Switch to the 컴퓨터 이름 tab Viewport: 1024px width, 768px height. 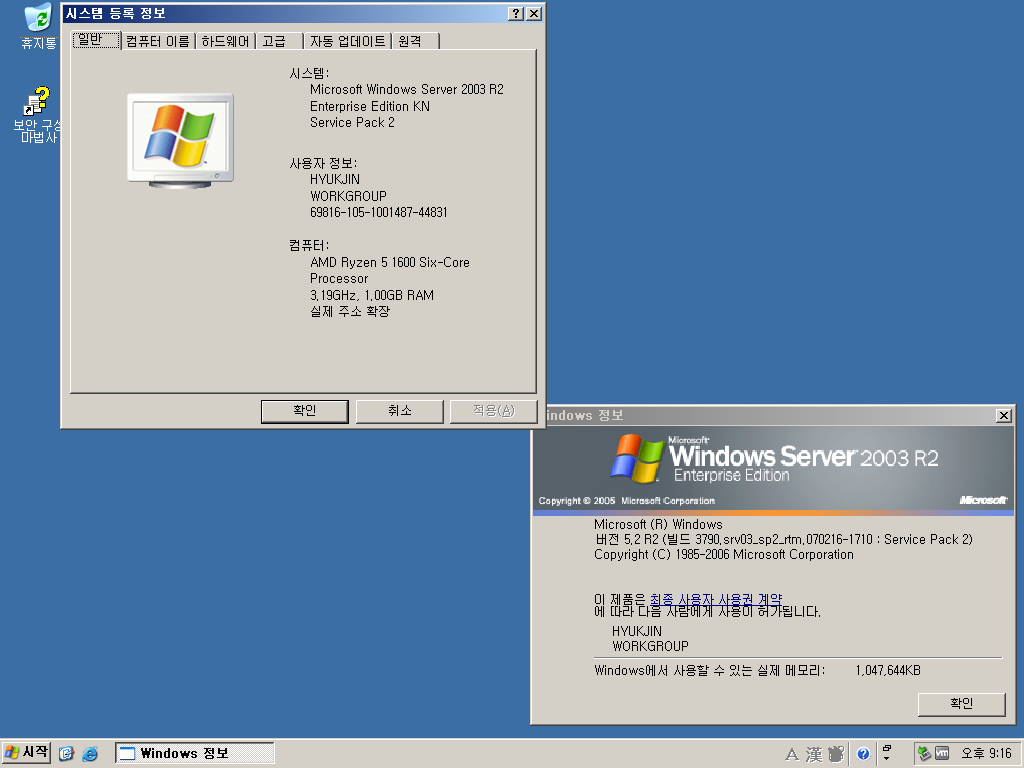point(158,41)
